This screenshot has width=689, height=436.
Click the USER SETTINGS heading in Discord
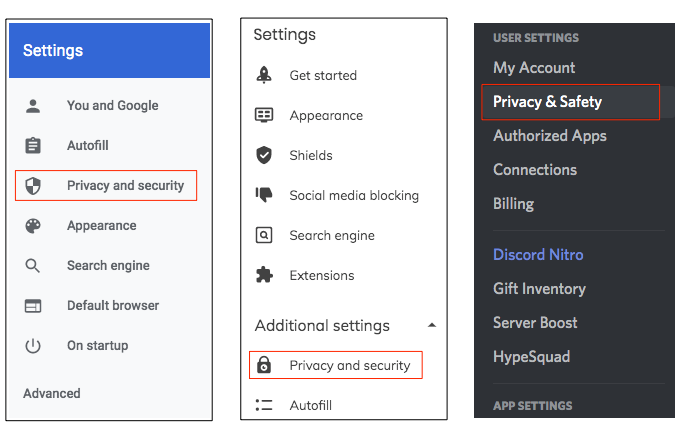pyautogui.click(x=536, y=38)
